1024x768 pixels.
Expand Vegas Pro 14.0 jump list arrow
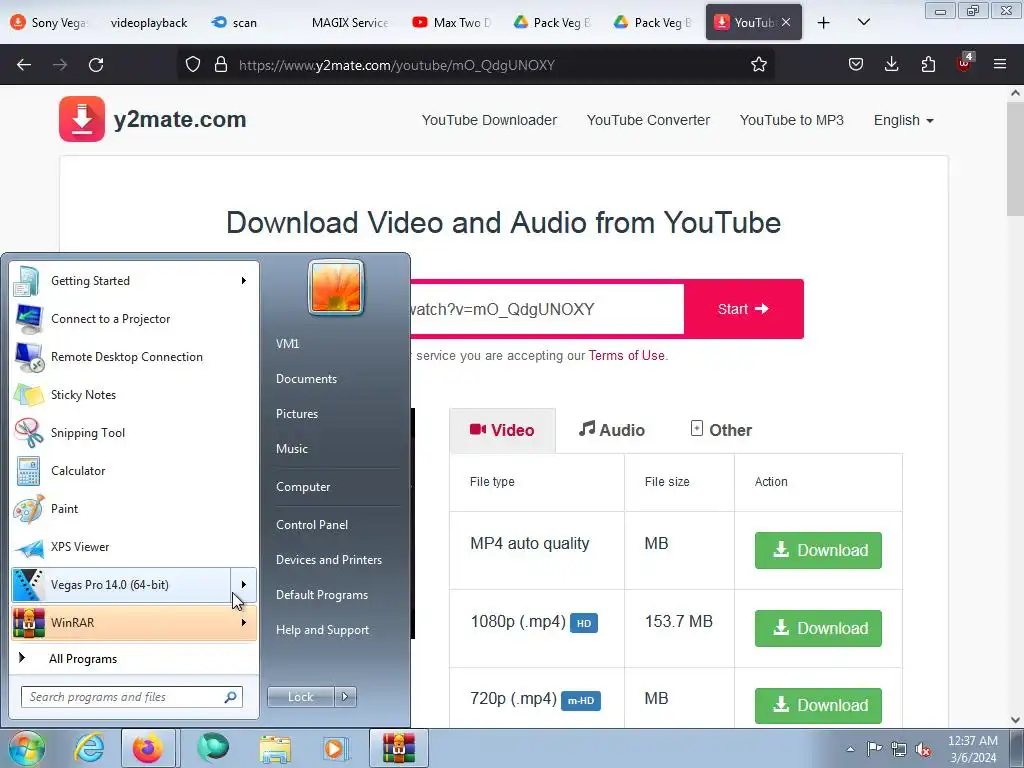click(243, 584)
